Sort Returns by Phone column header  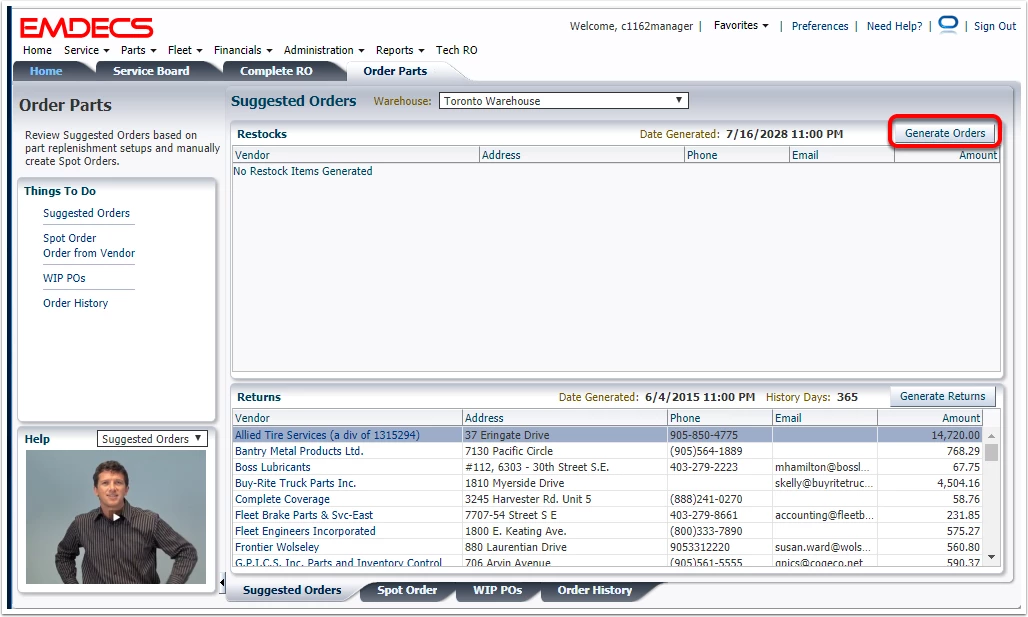click(x=720, y=418)
